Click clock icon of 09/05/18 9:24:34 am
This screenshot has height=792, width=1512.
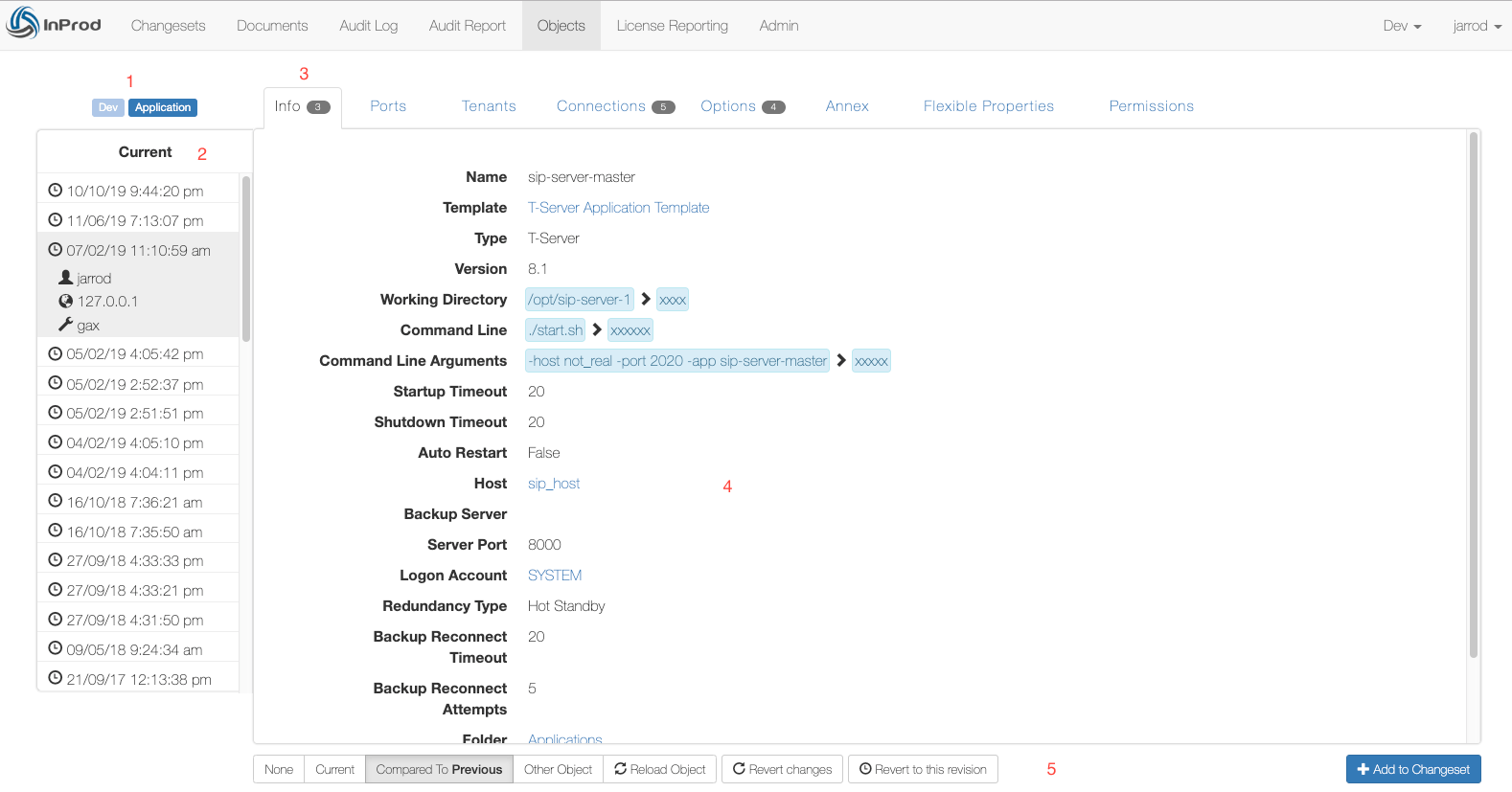(56, 648)
